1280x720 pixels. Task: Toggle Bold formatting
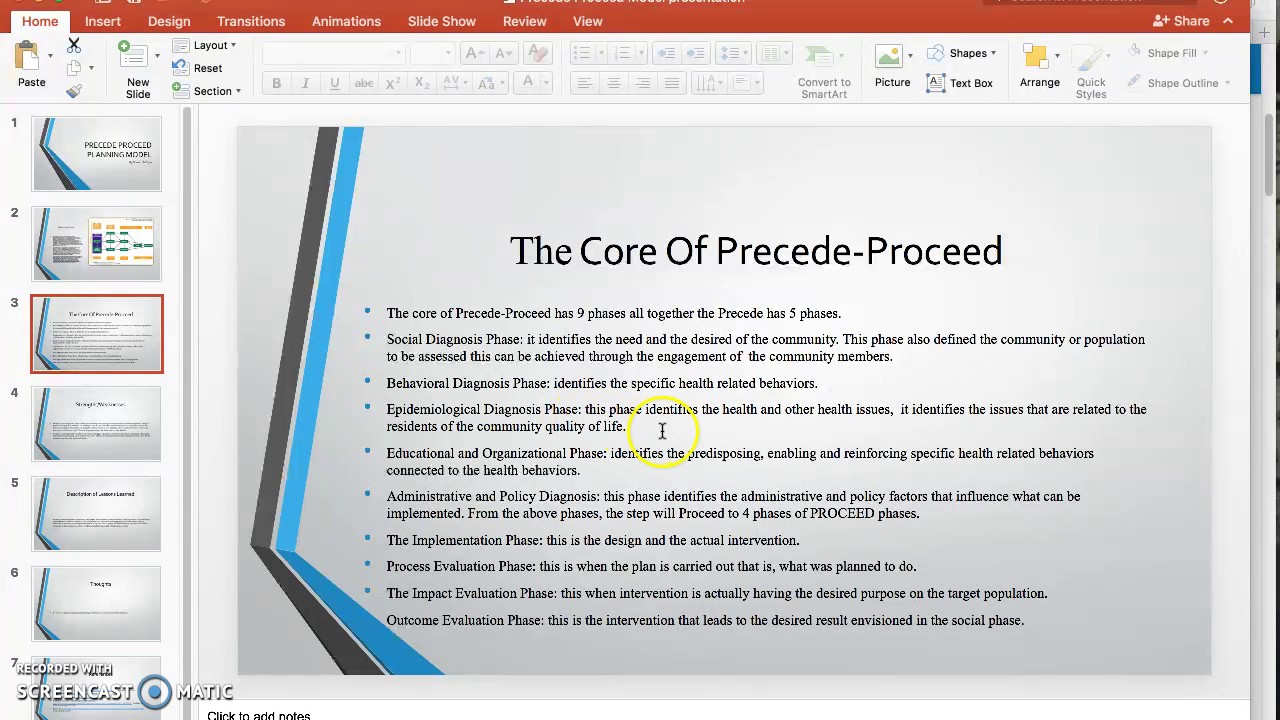pyautogui.click(x=277, y=83)
